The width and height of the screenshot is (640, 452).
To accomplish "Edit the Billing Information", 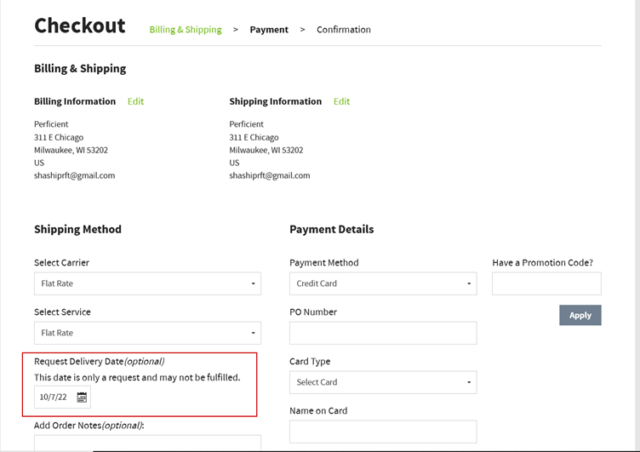I will click(136, 101).
